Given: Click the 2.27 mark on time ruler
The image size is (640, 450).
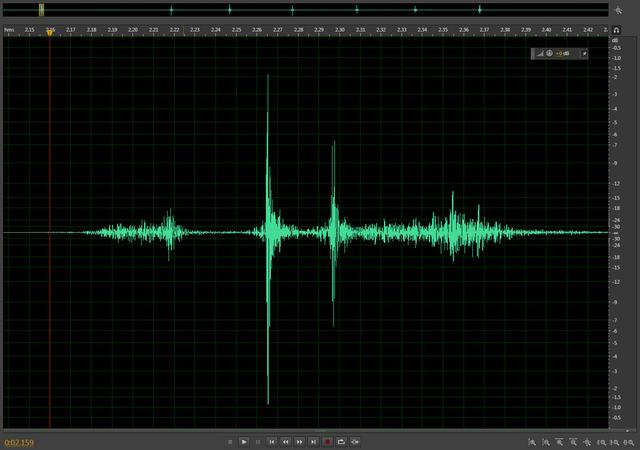Looking at the screenshot, I should coord(278,30).
